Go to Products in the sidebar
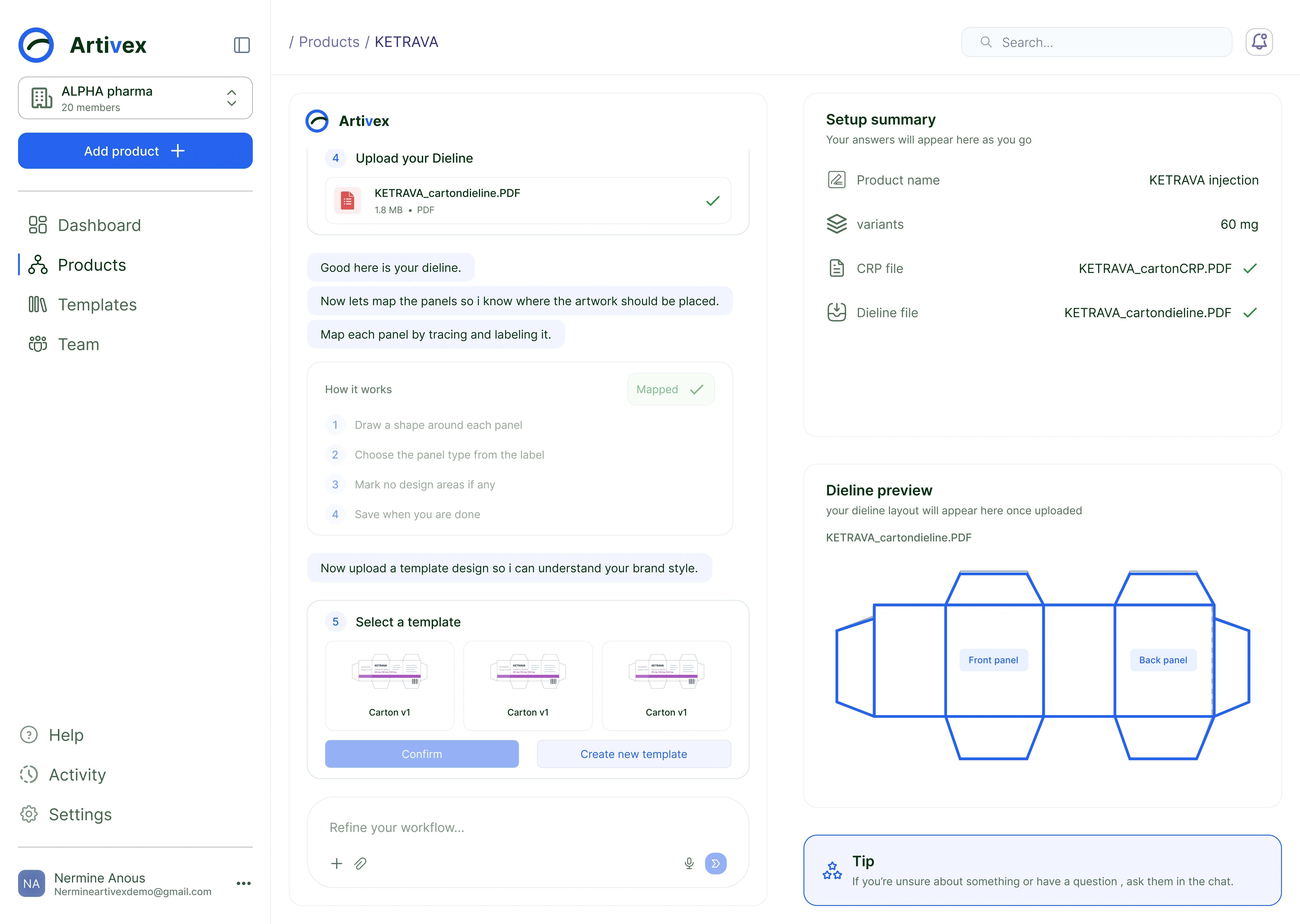 coord(77,265)
